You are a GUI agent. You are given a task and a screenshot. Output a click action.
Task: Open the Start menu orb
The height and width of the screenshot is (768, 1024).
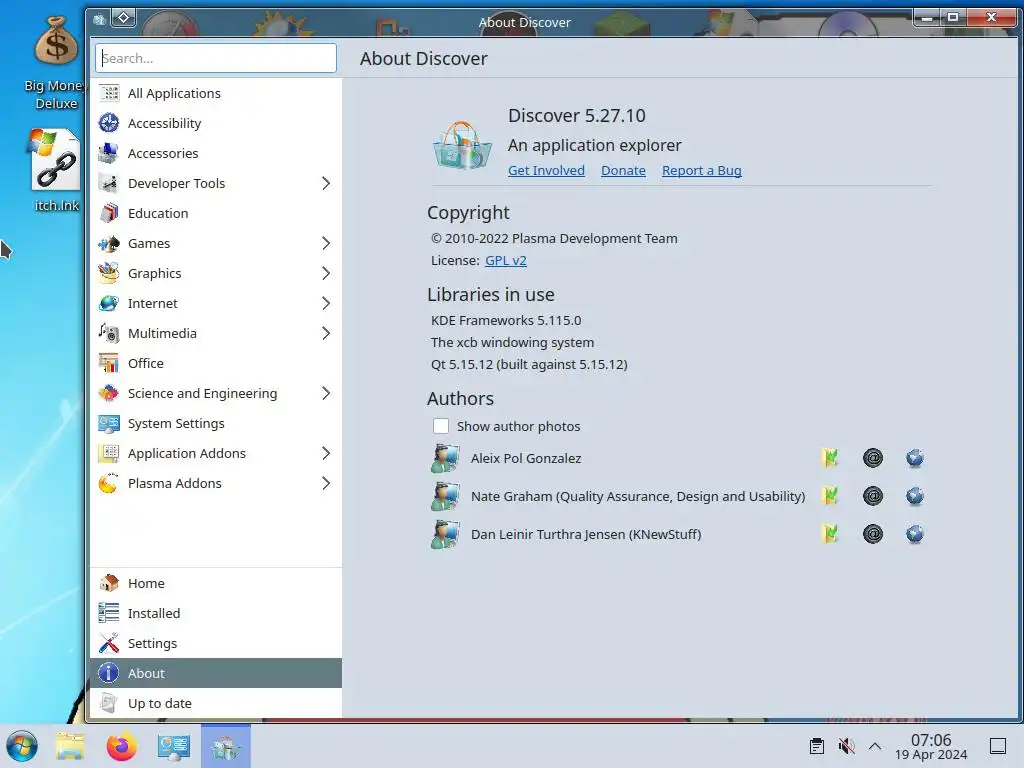coord(22,746)
